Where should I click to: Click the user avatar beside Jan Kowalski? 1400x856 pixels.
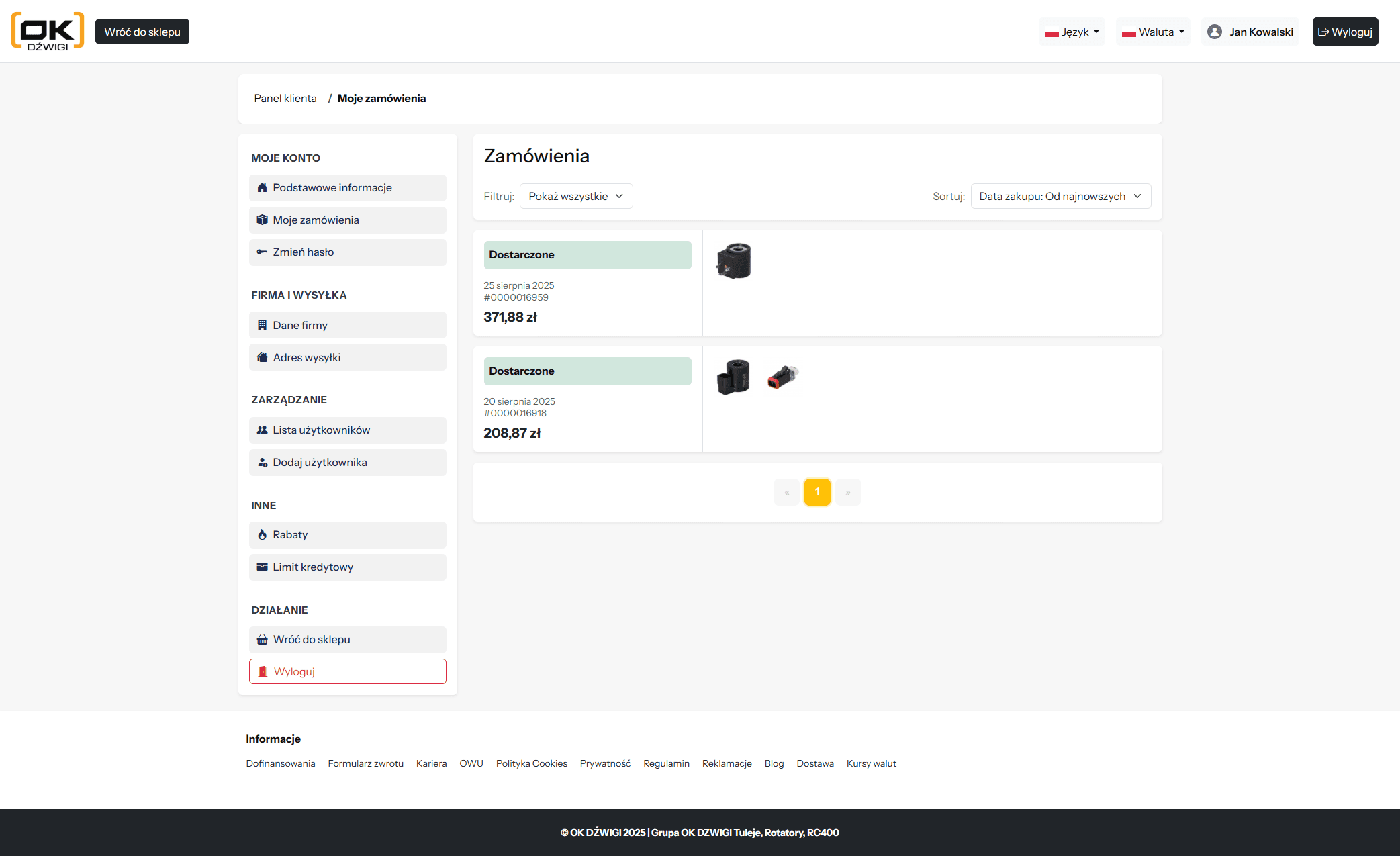click(x=1214, y=31)
